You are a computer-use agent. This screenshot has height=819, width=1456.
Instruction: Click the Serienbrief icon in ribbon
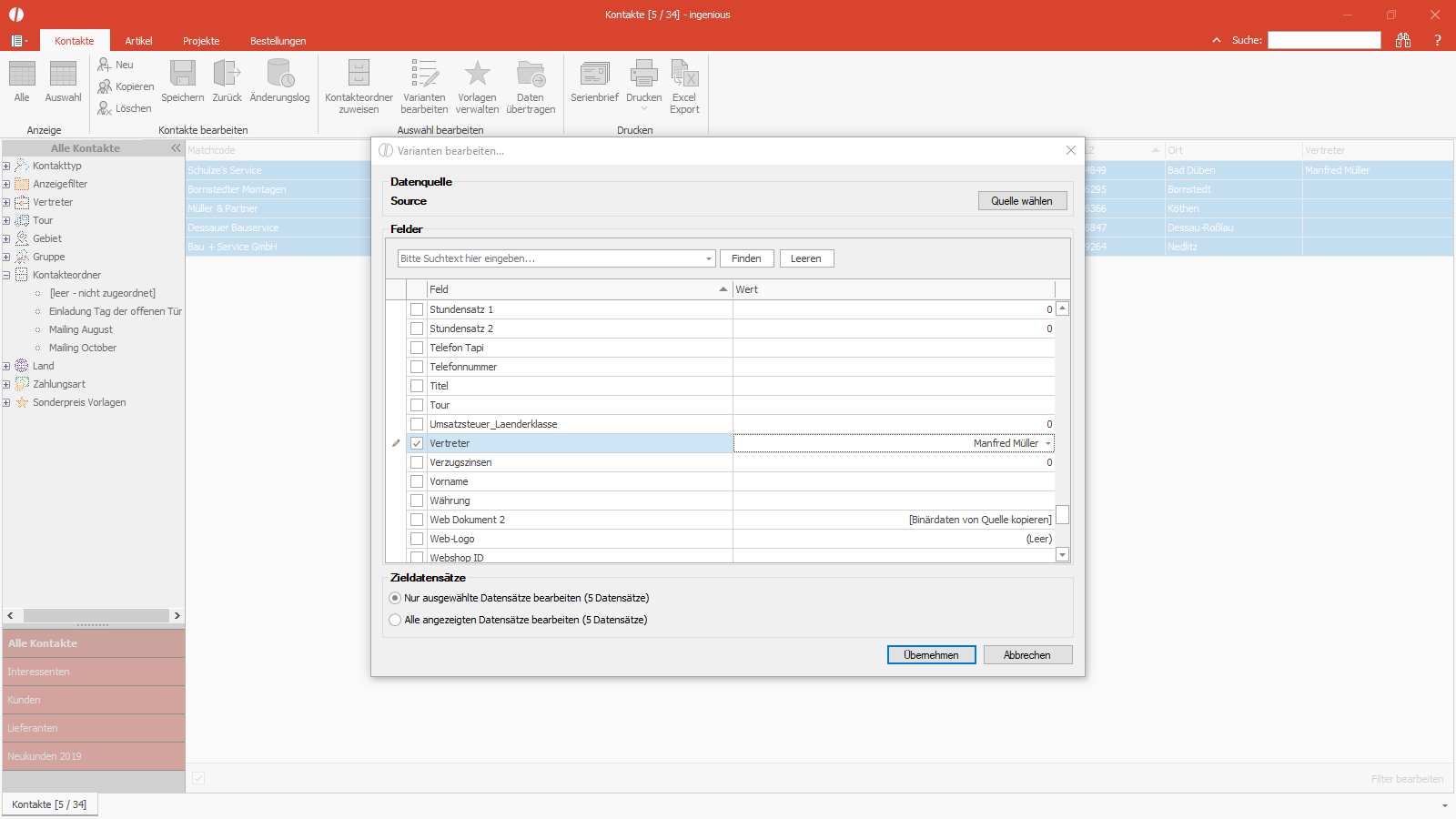point(594,74)
